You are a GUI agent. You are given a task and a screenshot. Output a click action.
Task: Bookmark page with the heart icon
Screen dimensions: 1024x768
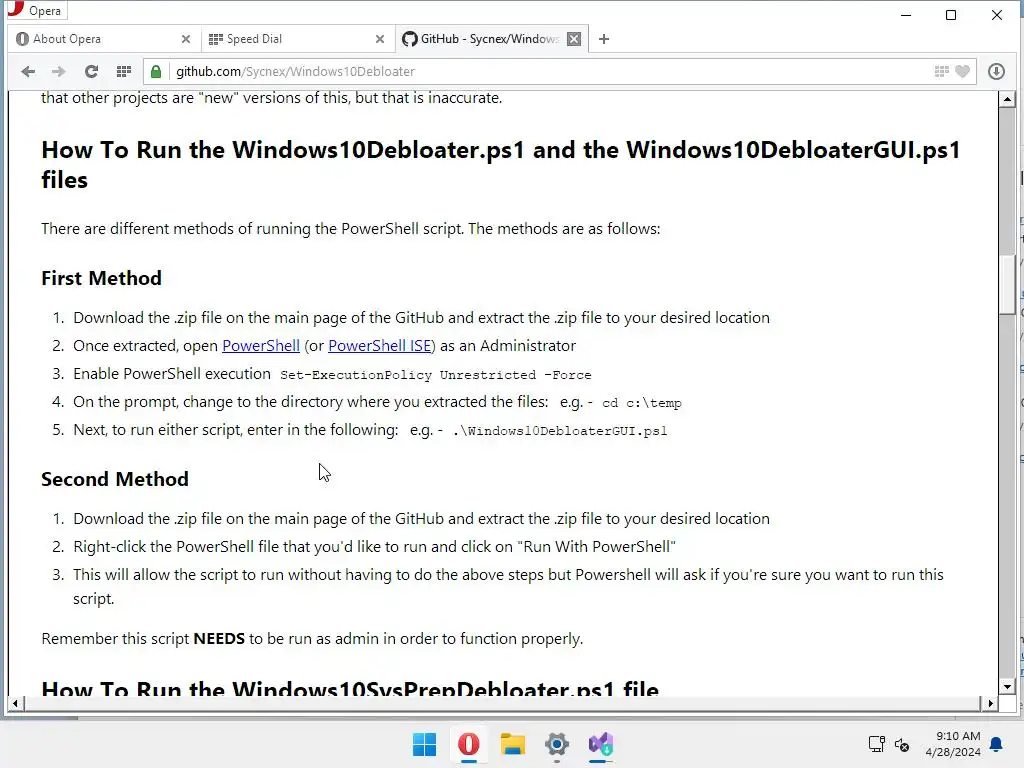click(x=963, y=72)
